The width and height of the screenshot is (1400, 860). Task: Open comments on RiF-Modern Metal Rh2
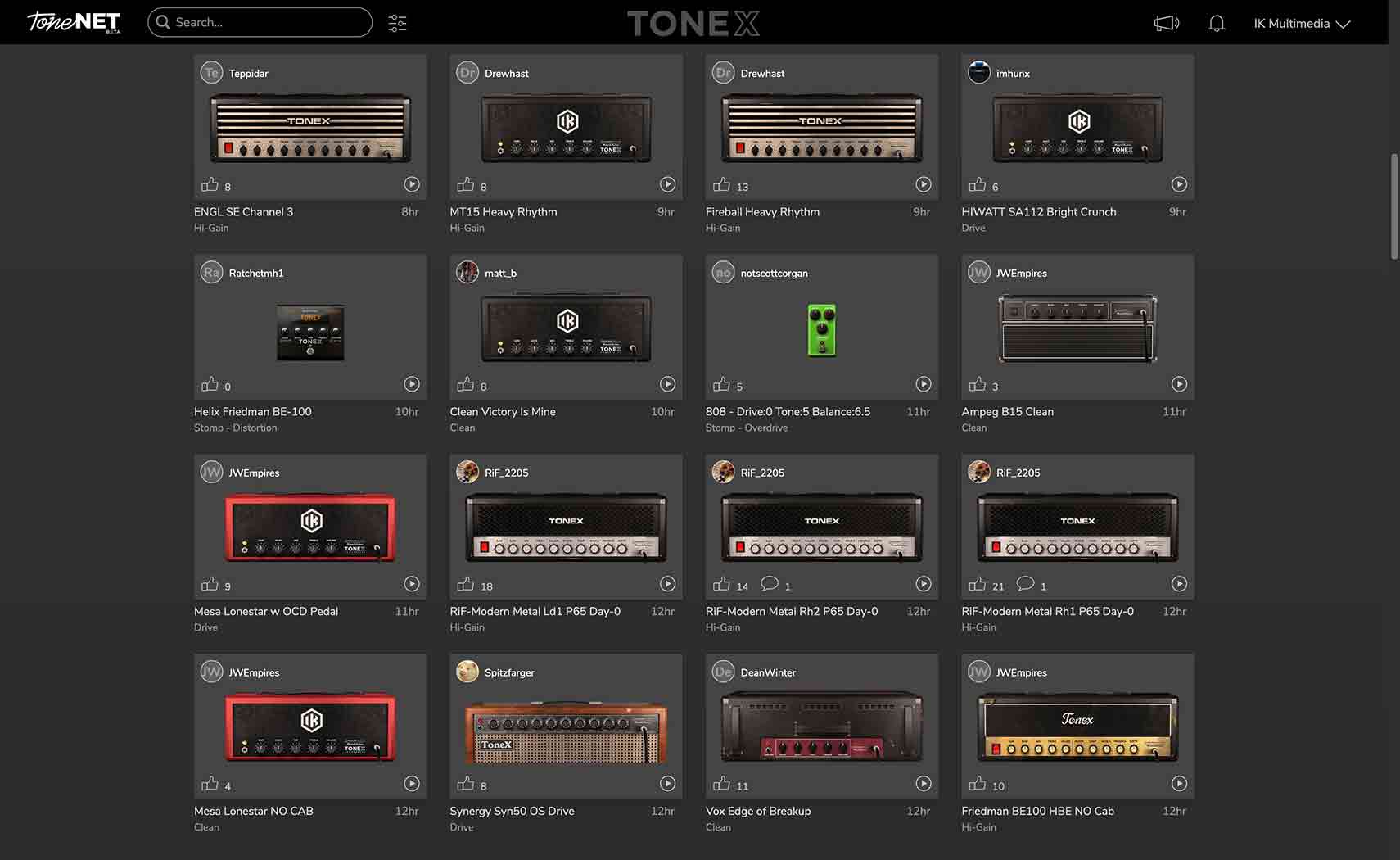point(770,584)
